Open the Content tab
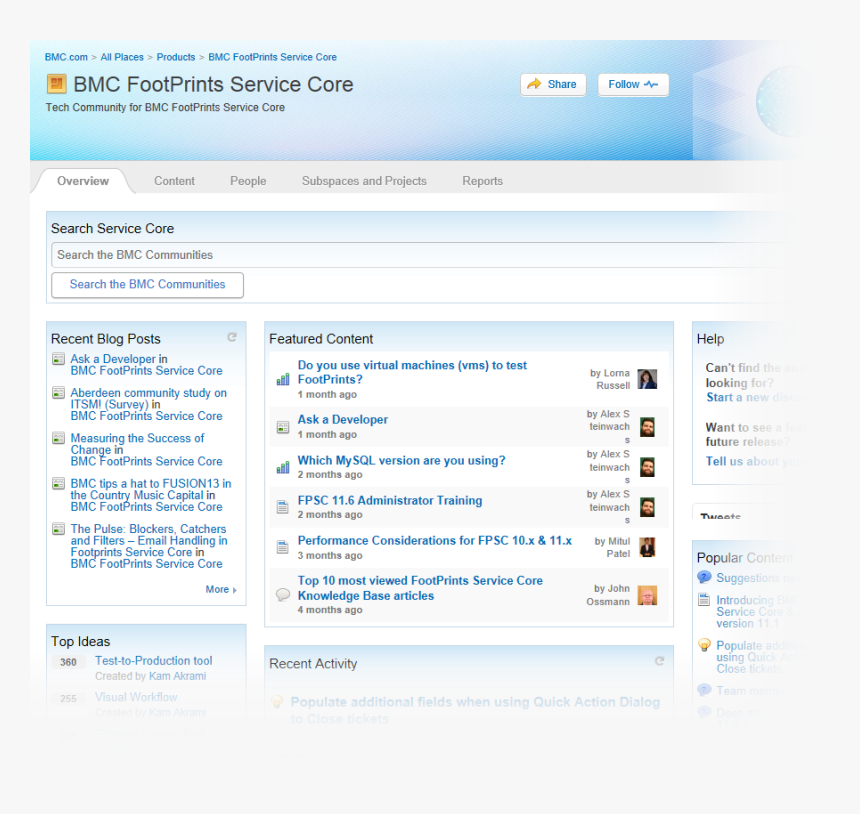 click(174, 181)
